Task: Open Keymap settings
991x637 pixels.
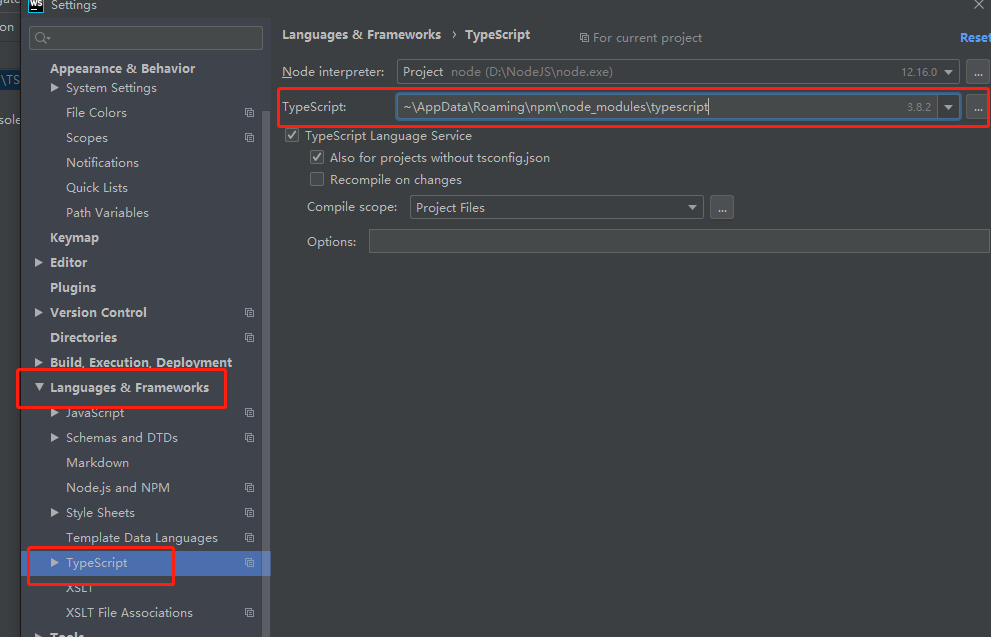Action: coord(75,238)
